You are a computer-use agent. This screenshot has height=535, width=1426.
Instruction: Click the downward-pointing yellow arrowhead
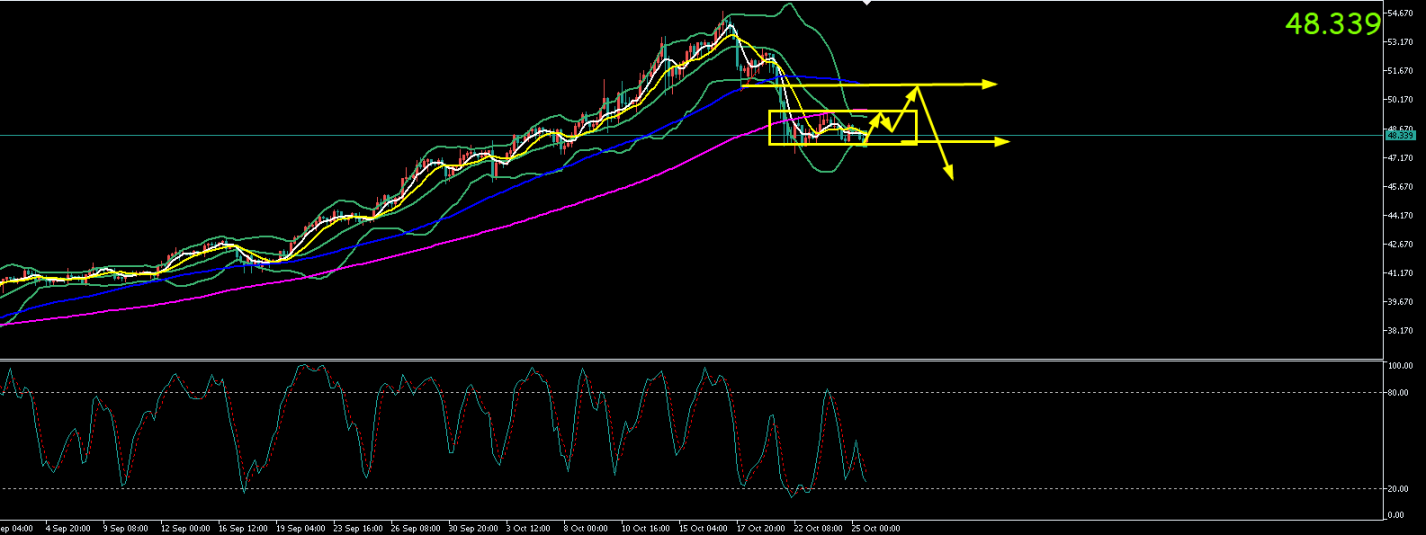point(948,175)
